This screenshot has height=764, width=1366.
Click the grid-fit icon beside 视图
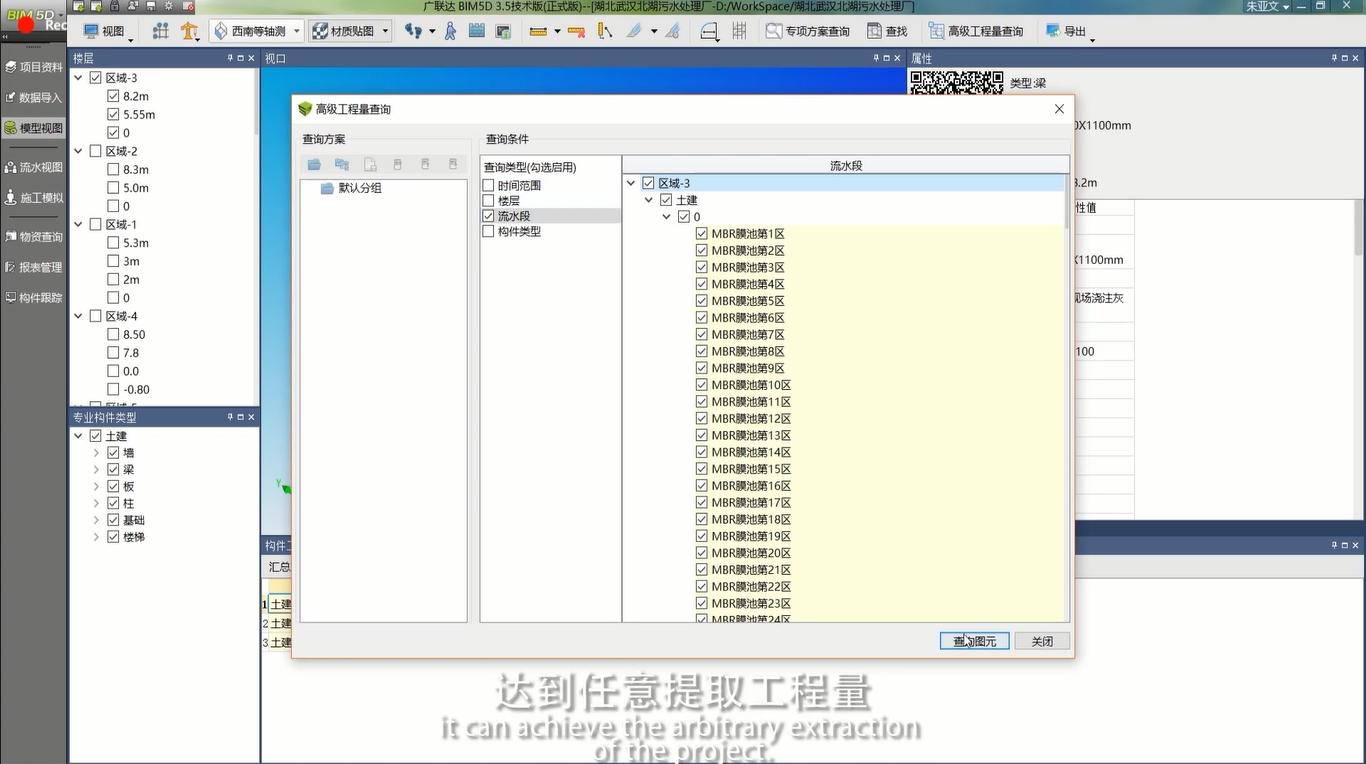160,31
